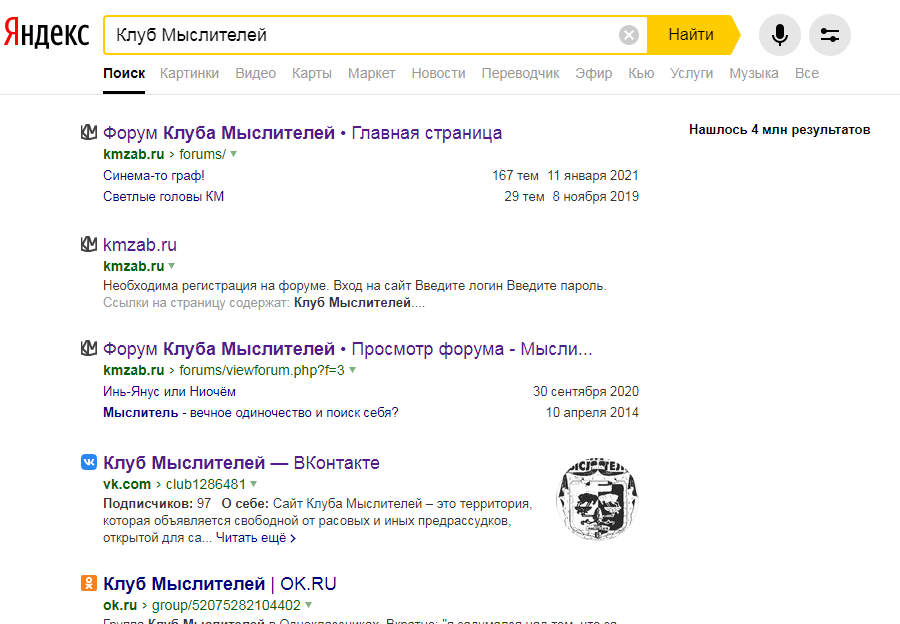The height and width of the screenshot is (624, 900).
Task: Expand the Все services menu
Action: click(x=807, y=73)
